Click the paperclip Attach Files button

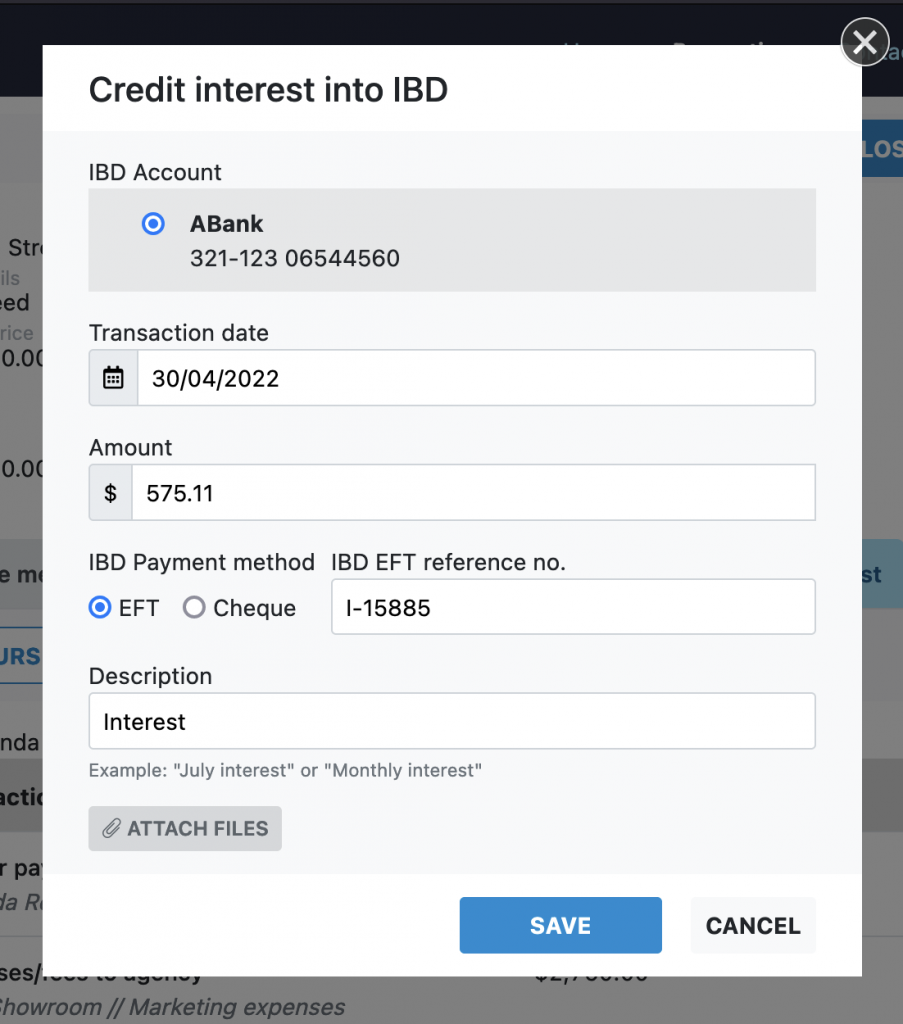pos(185,829)
